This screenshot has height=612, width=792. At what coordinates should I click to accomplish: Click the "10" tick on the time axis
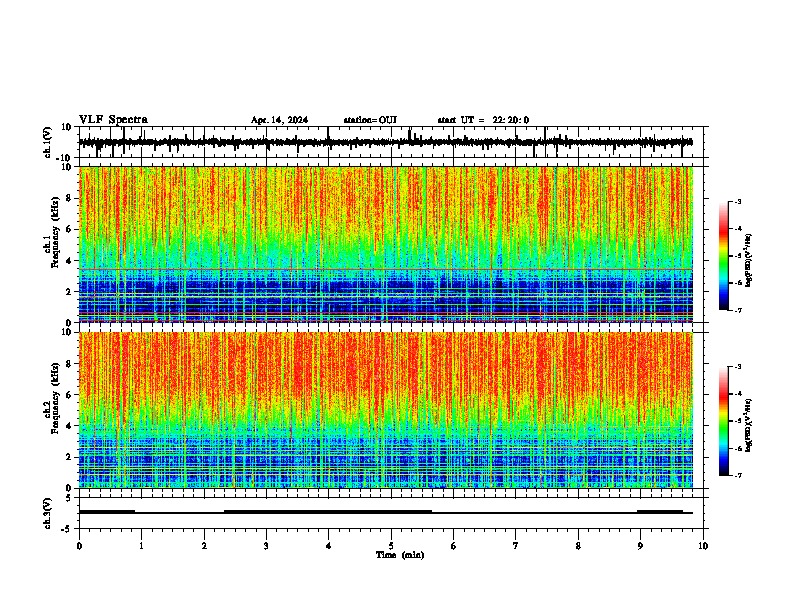[703, 546]
